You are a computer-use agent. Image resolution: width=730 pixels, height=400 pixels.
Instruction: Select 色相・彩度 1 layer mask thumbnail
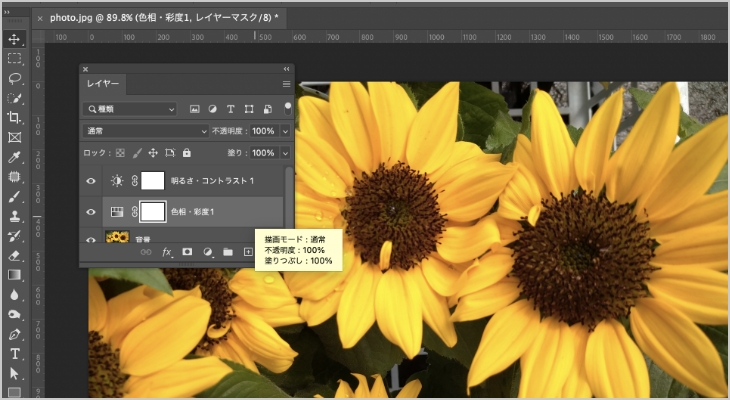pos(153,212)
